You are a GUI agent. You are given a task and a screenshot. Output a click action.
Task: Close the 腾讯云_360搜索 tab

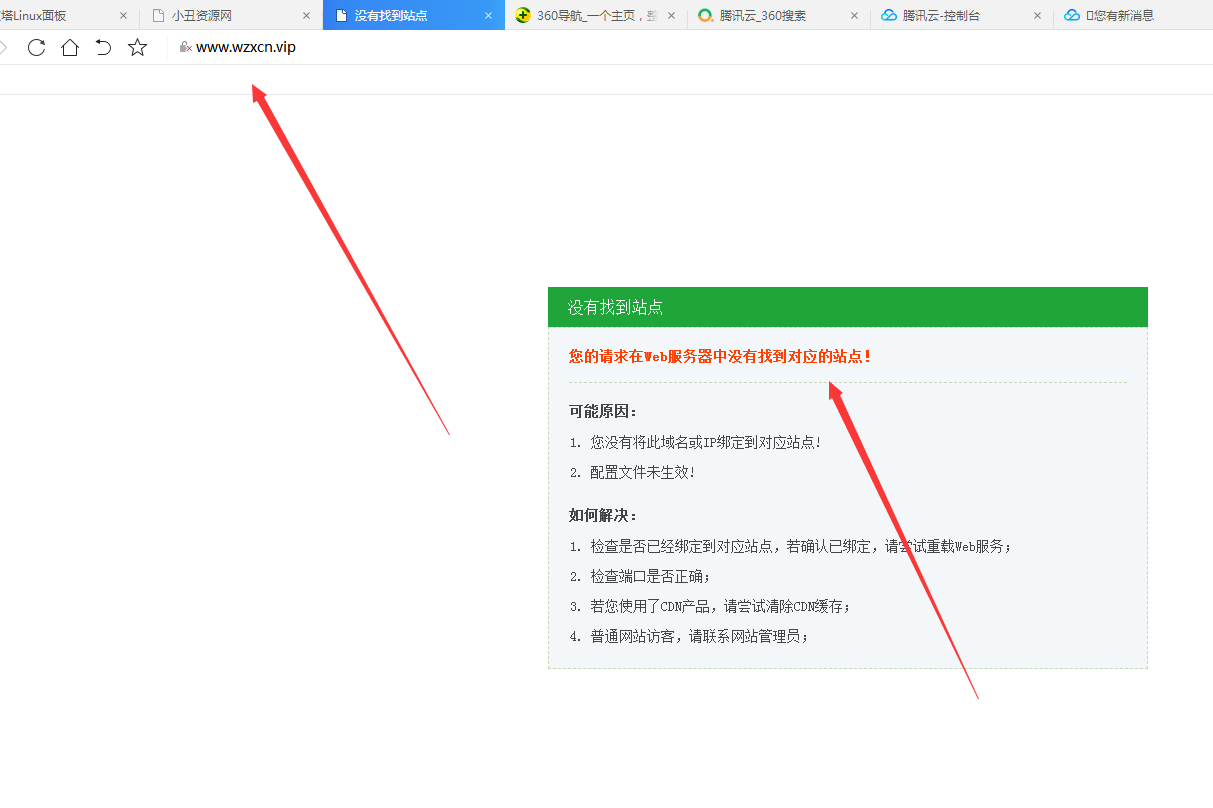[x=854, y=16]
